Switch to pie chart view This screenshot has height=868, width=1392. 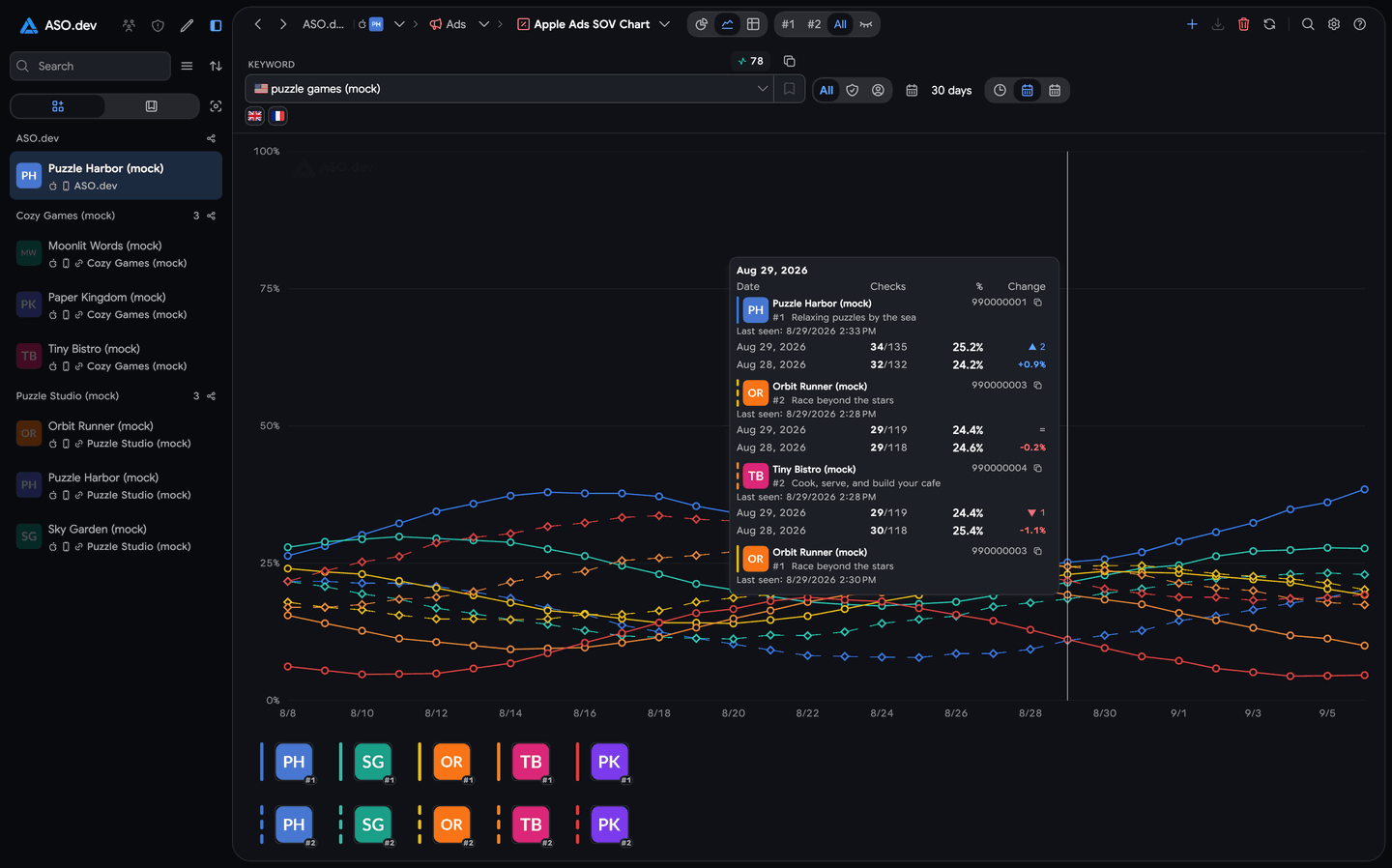(x=702, y=24)
